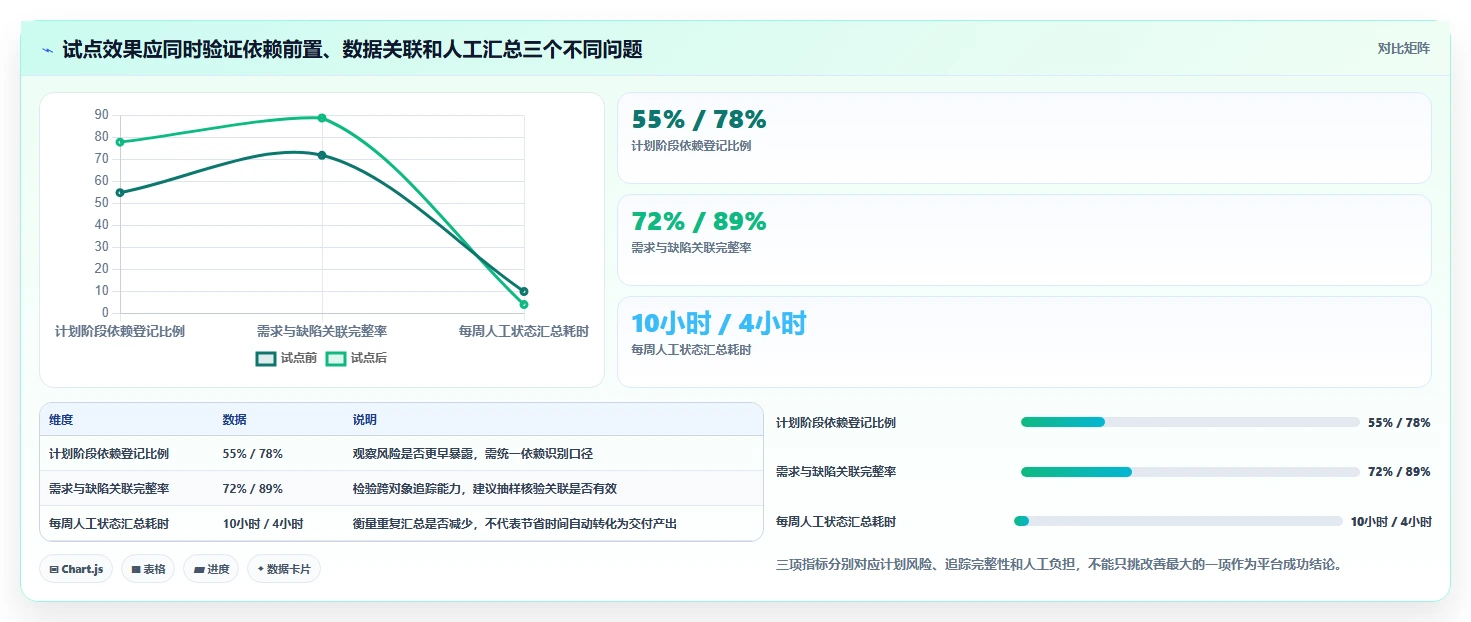Click the 计划阶段依赖登记比例 progress bar

[1189, 422]
